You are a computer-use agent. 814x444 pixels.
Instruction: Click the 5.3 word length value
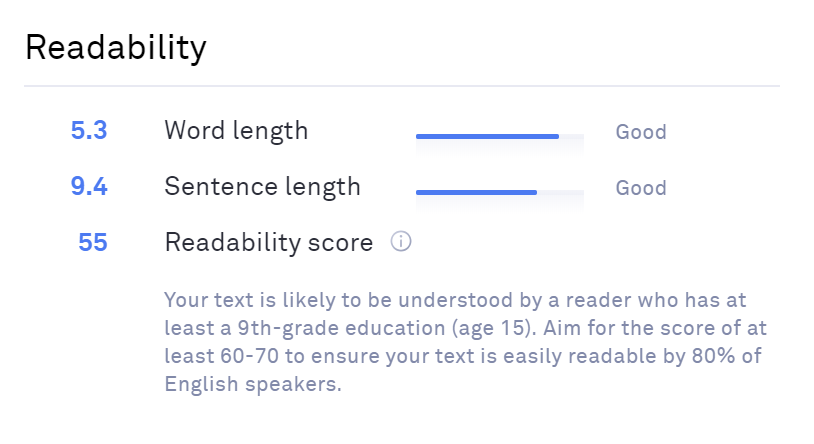[x=89, y=130]
